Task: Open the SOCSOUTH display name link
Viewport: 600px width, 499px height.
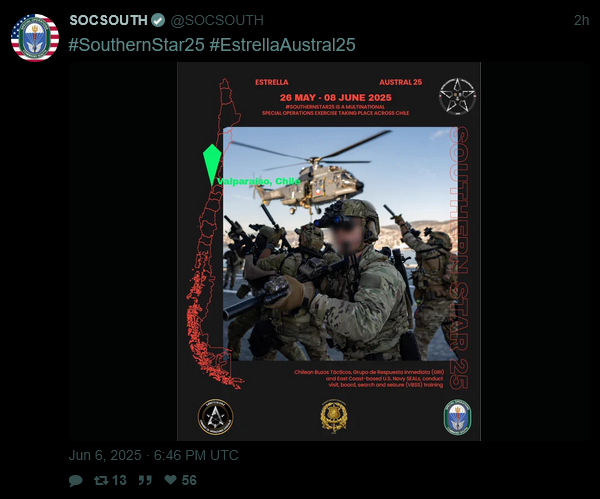Action: click(x=108, y=20)
